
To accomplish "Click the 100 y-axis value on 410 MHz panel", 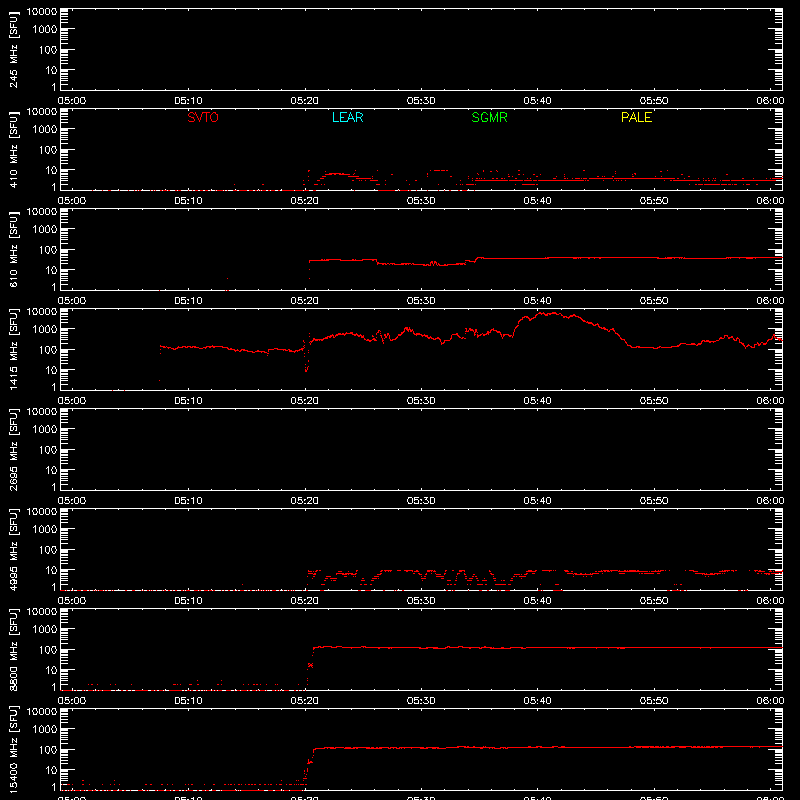I will [47, 150].
